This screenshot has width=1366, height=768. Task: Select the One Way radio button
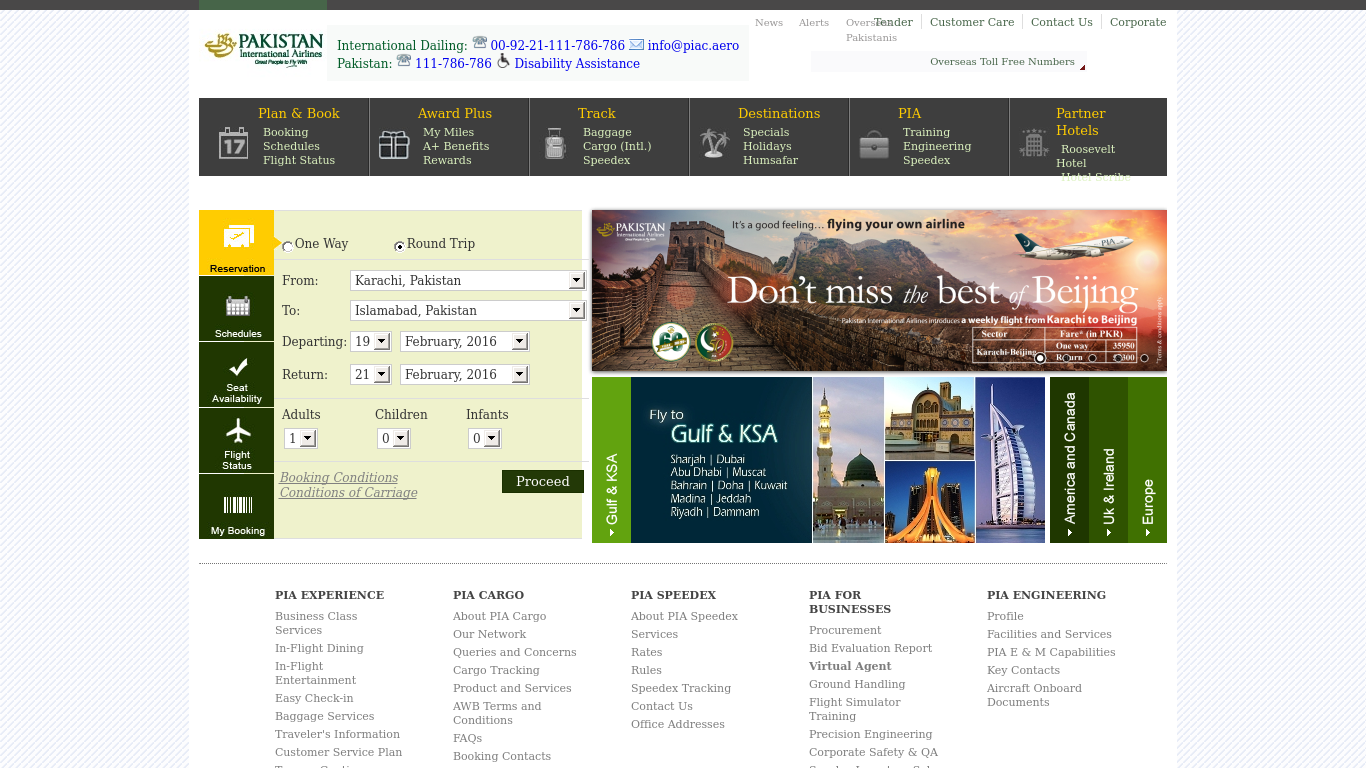(x=288, y=246)
